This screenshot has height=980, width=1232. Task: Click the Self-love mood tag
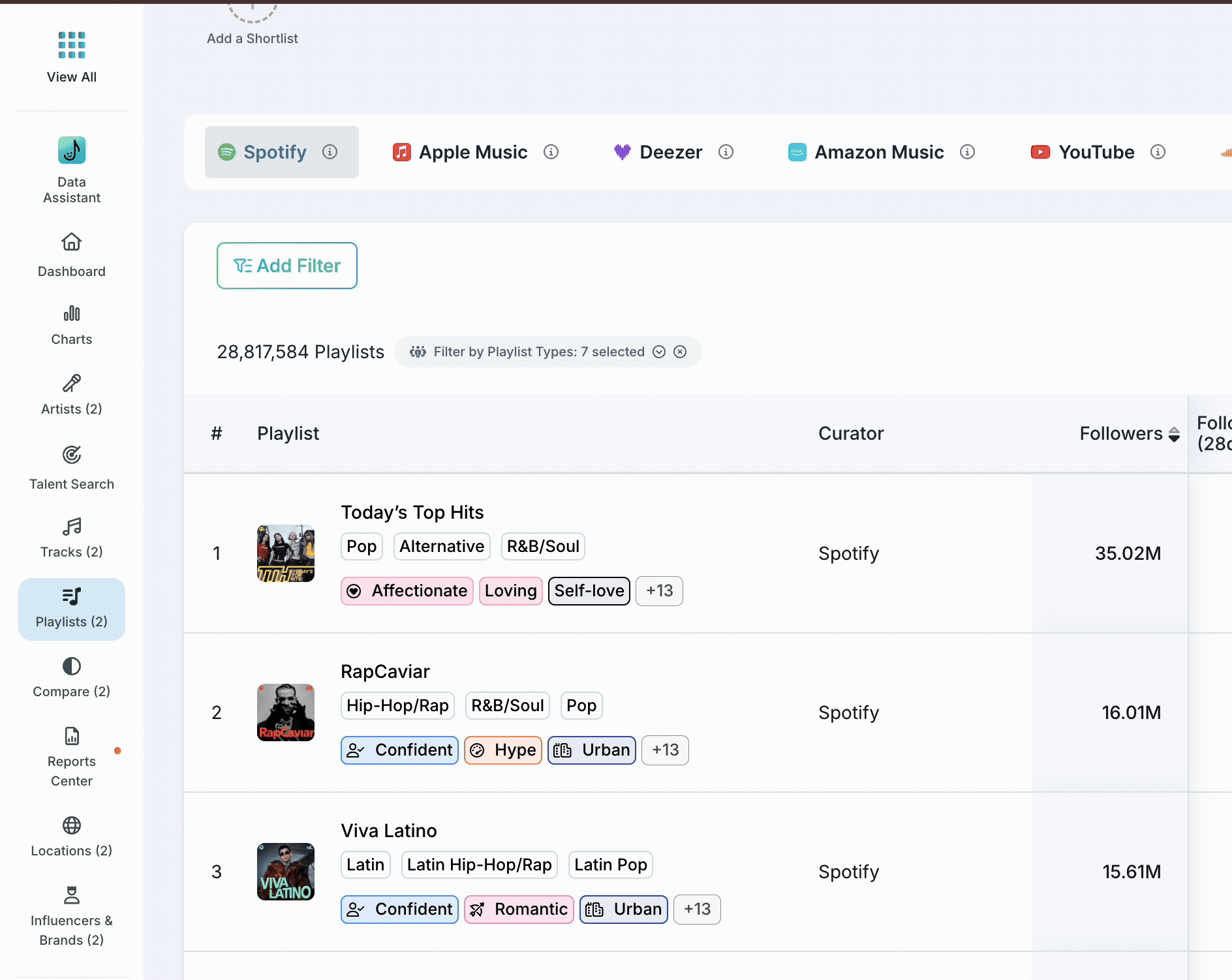(589, 590)
